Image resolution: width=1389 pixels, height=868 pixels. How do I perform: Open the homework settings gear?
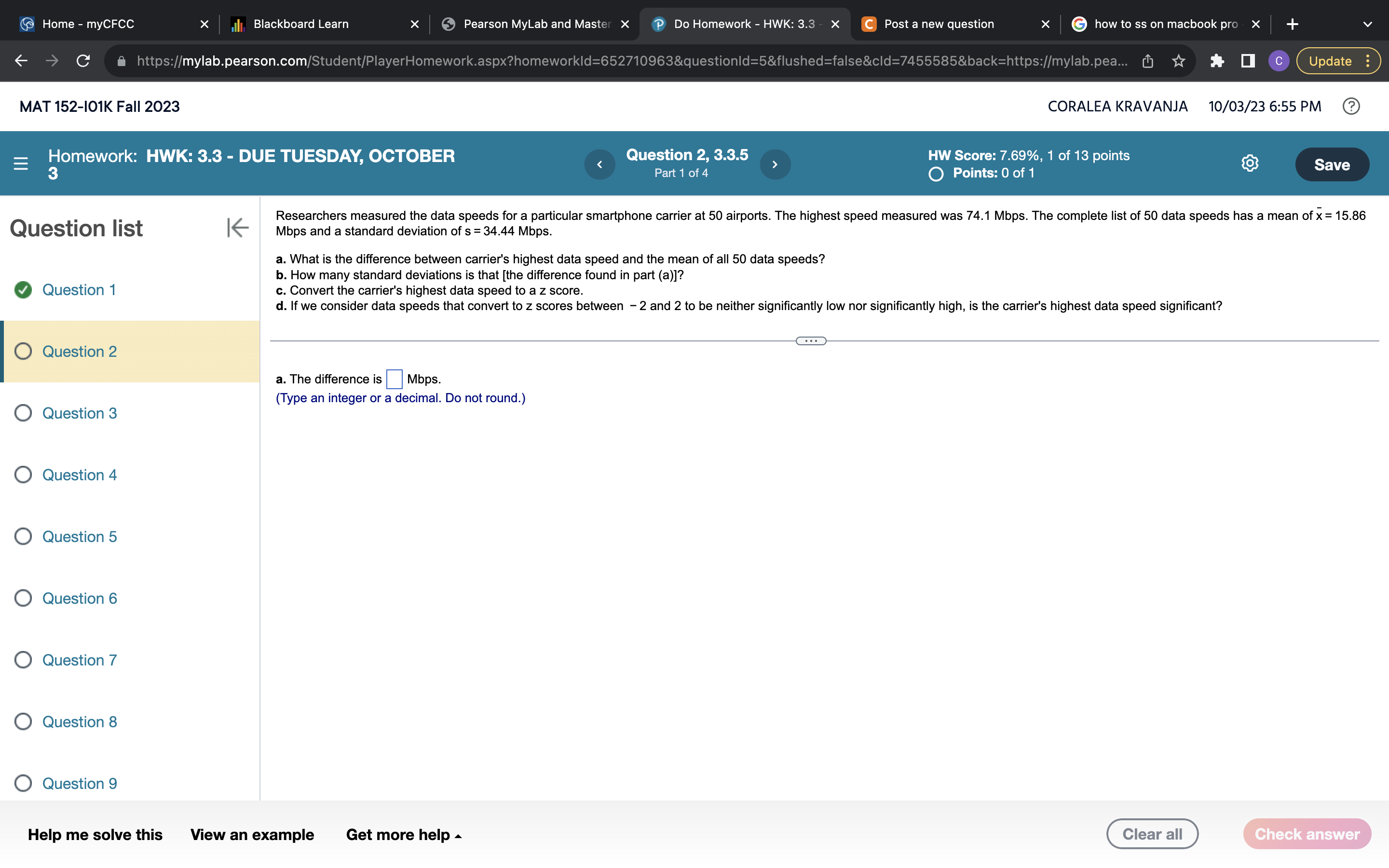click(1250, 163)
